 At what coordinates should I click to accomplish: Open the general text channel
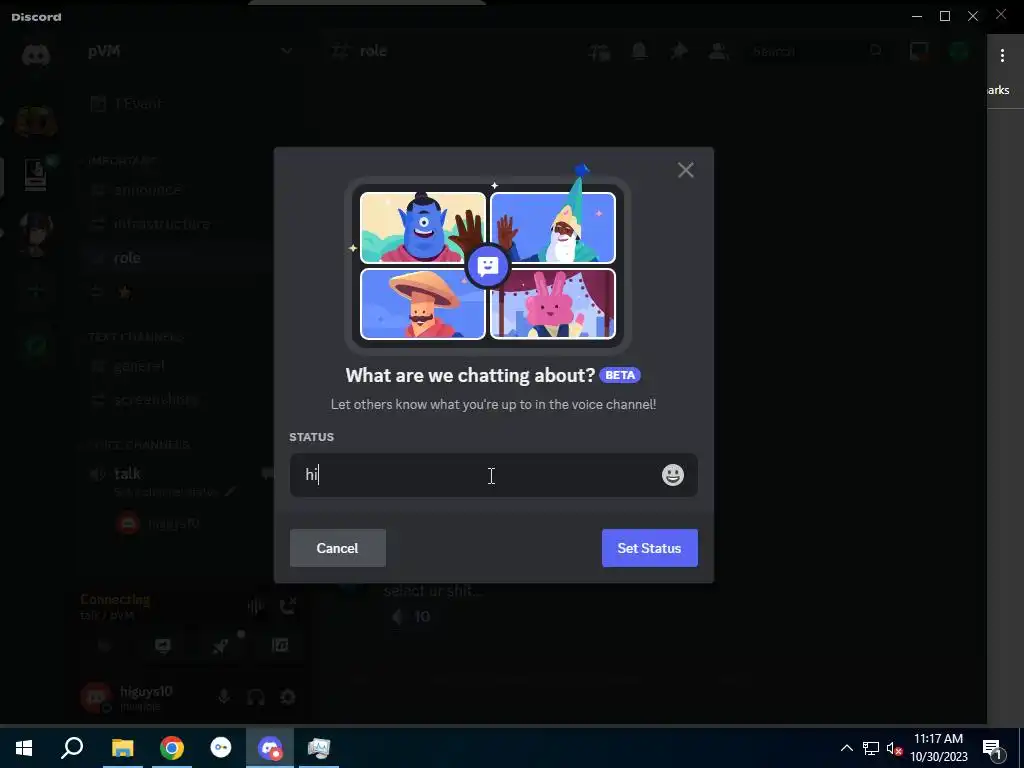(139, 366)
